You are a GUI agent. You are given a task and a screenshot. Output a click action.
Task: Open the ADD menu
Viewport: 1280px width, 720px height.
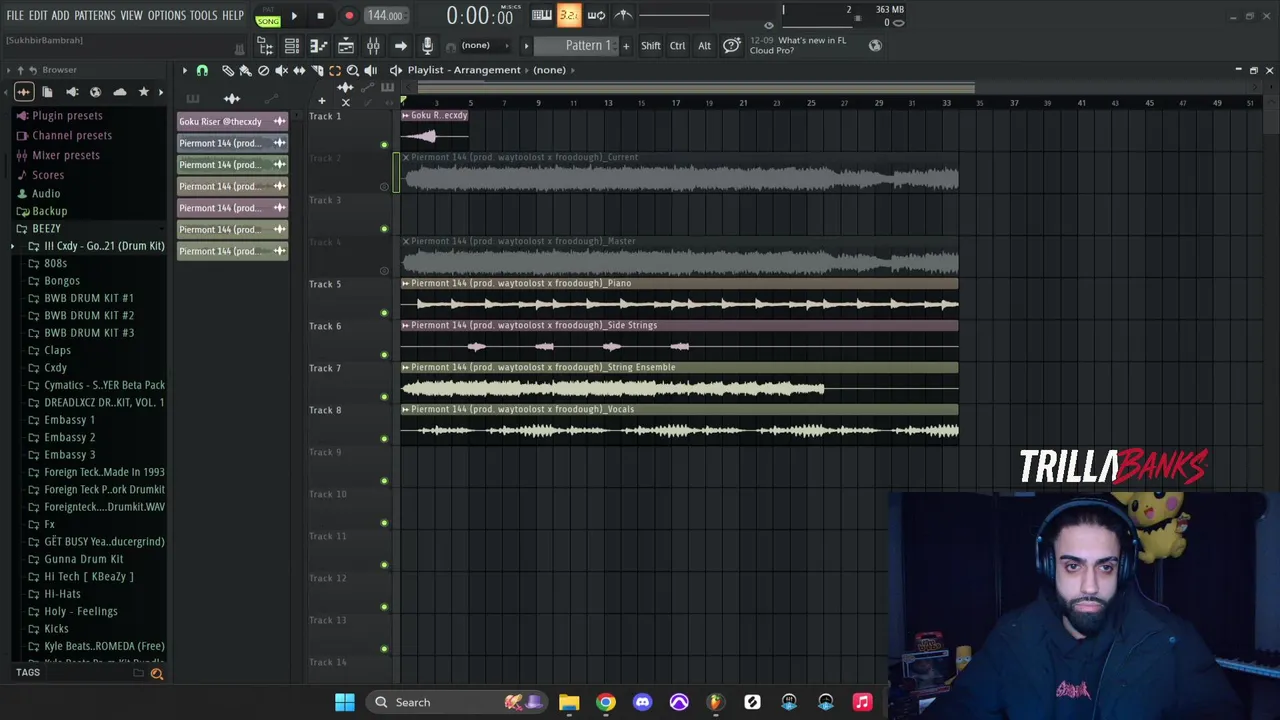(x=60, y=16)
